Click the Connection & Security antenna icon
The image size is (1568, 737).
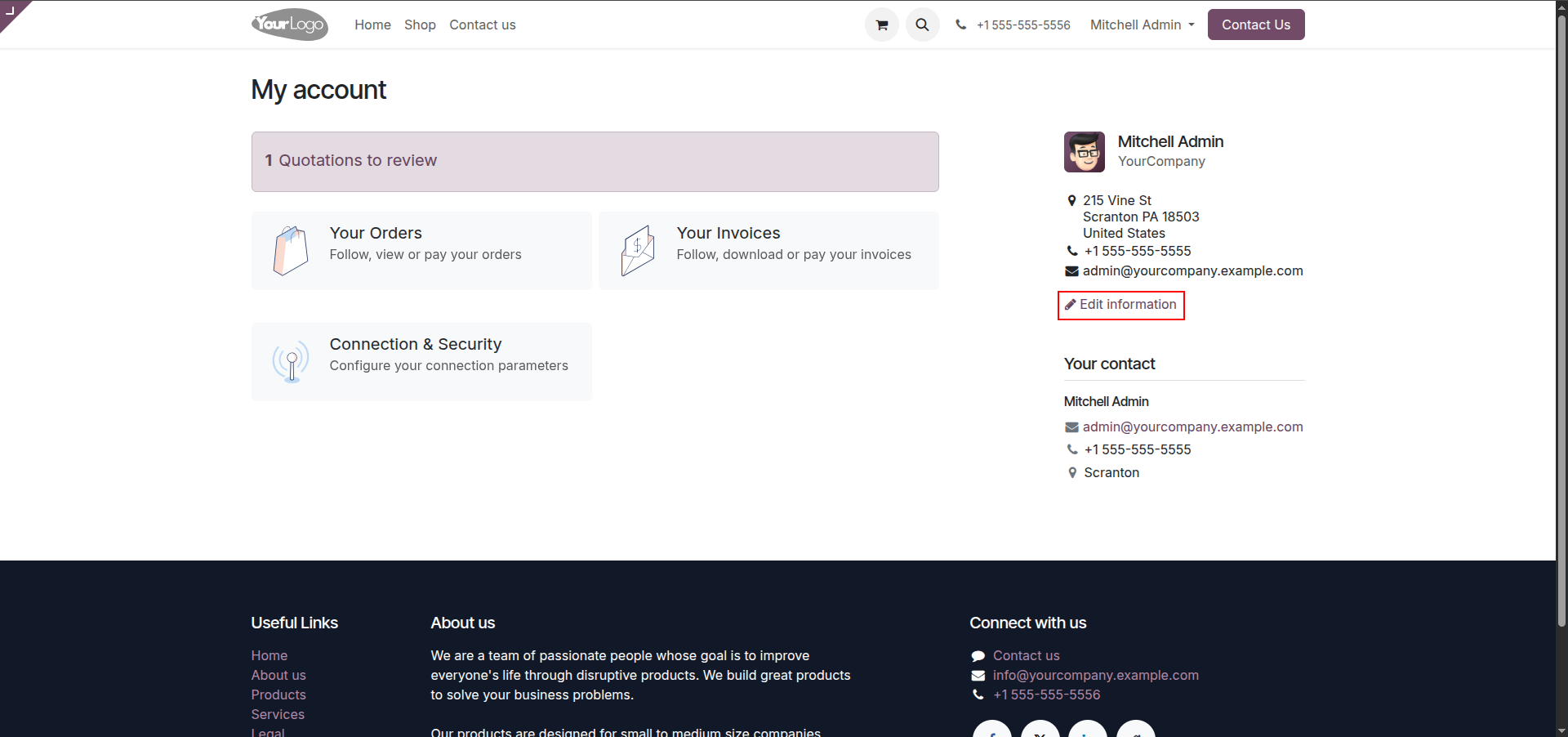pyautogui.click(x=291, y=361)
